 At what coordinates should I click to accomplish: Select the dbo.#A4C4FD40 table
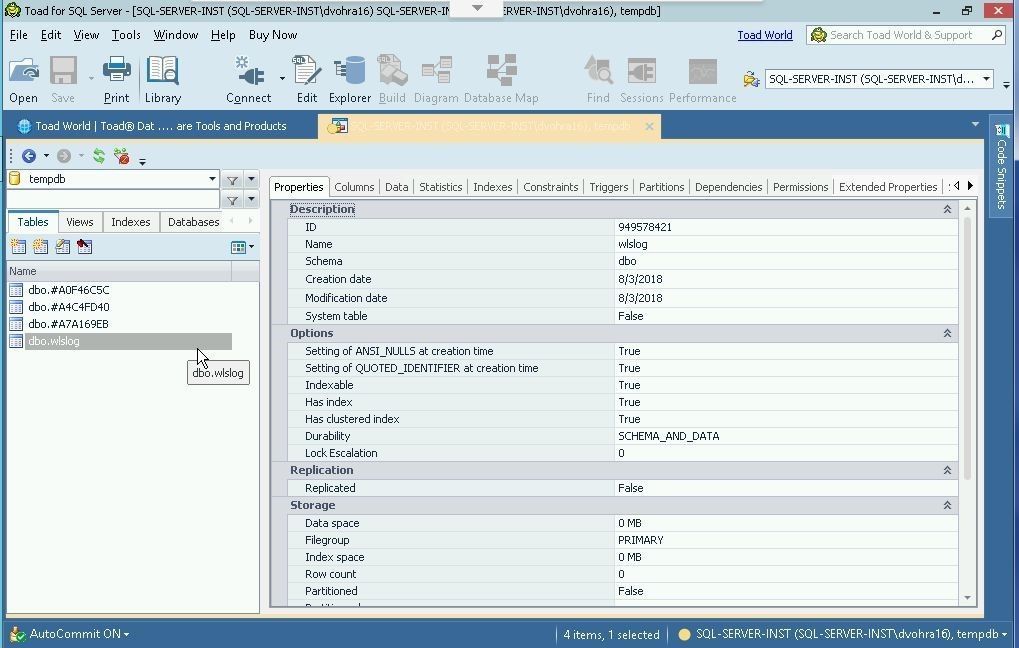tap(69, 307)
